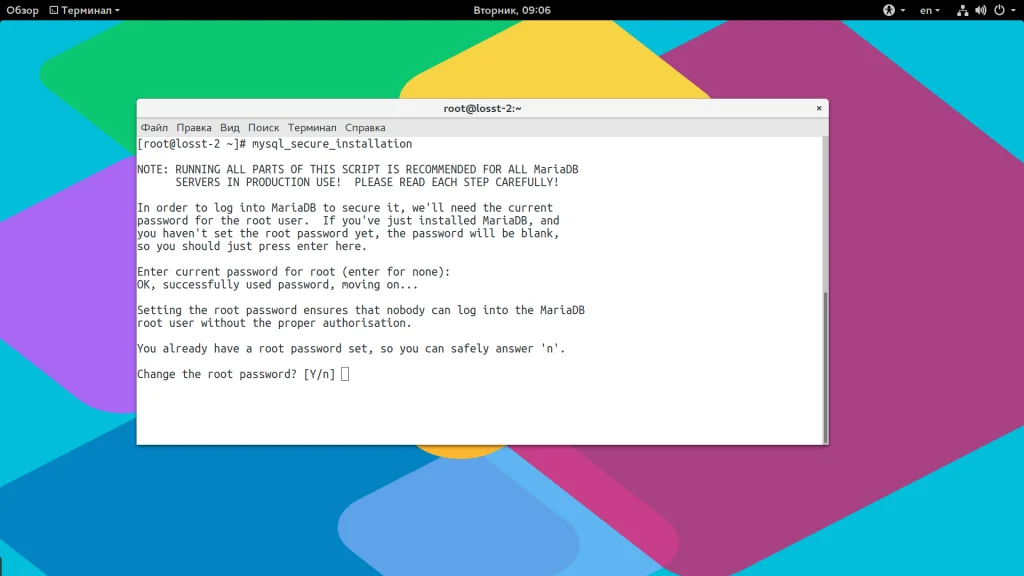Open the Терминал menu in terminal menubar
Viewport: 1024px width, 576px height.
pos(312,128)
